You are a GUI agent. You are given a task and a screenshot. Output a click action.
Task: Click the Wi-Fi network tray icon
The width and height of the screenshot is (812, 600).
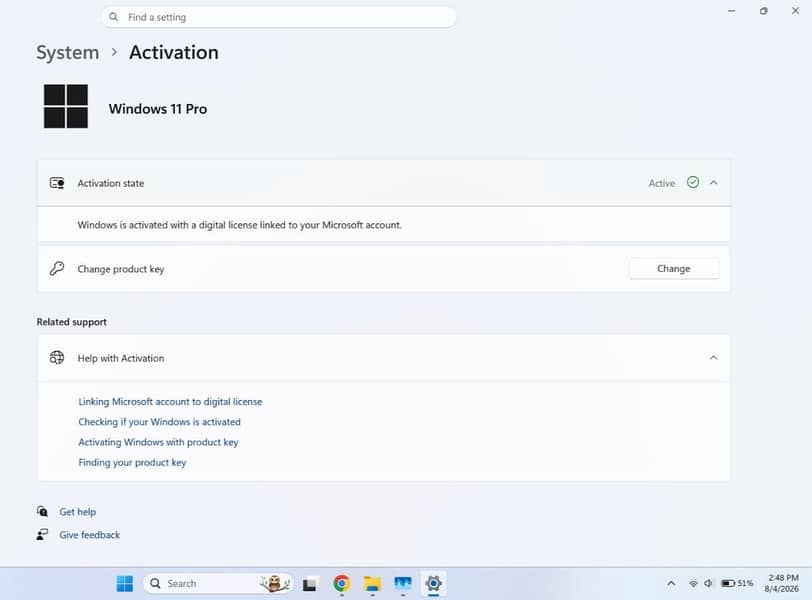point(693,583)
